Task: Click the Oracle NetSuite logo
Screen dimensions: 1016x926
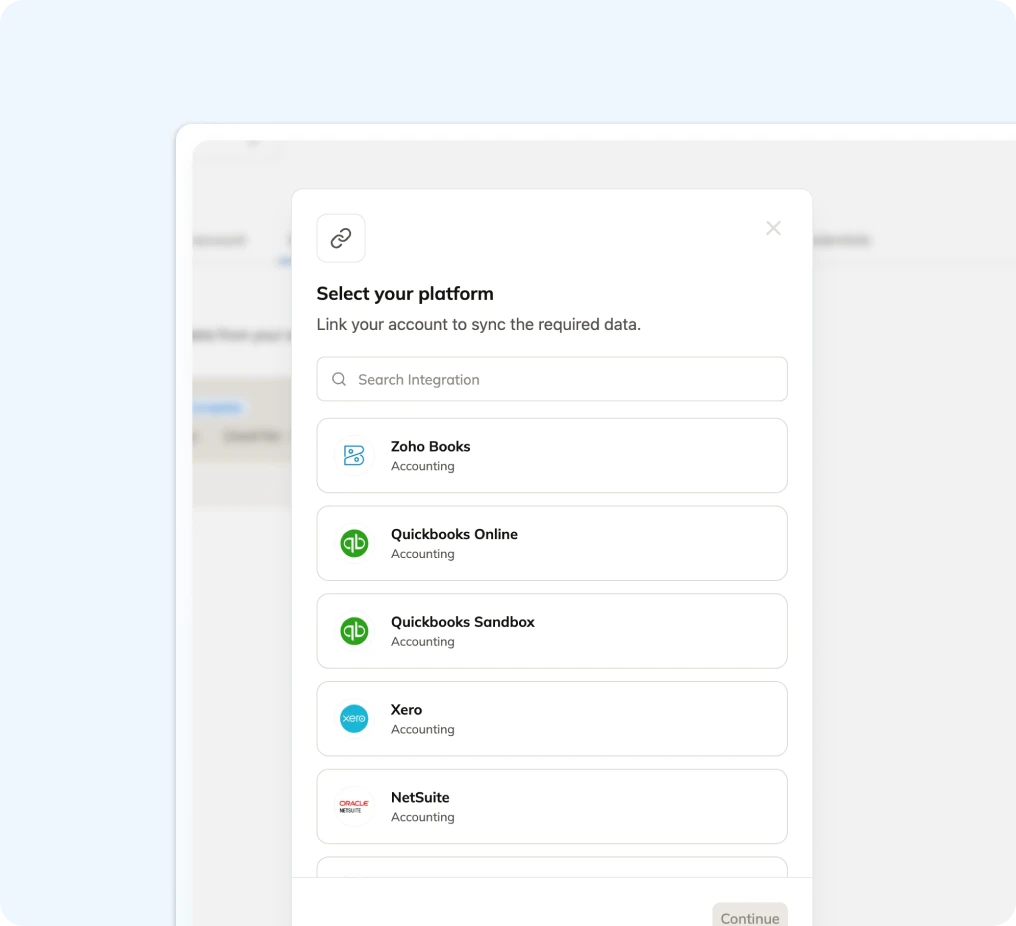Action: click(x=353, y=806)
